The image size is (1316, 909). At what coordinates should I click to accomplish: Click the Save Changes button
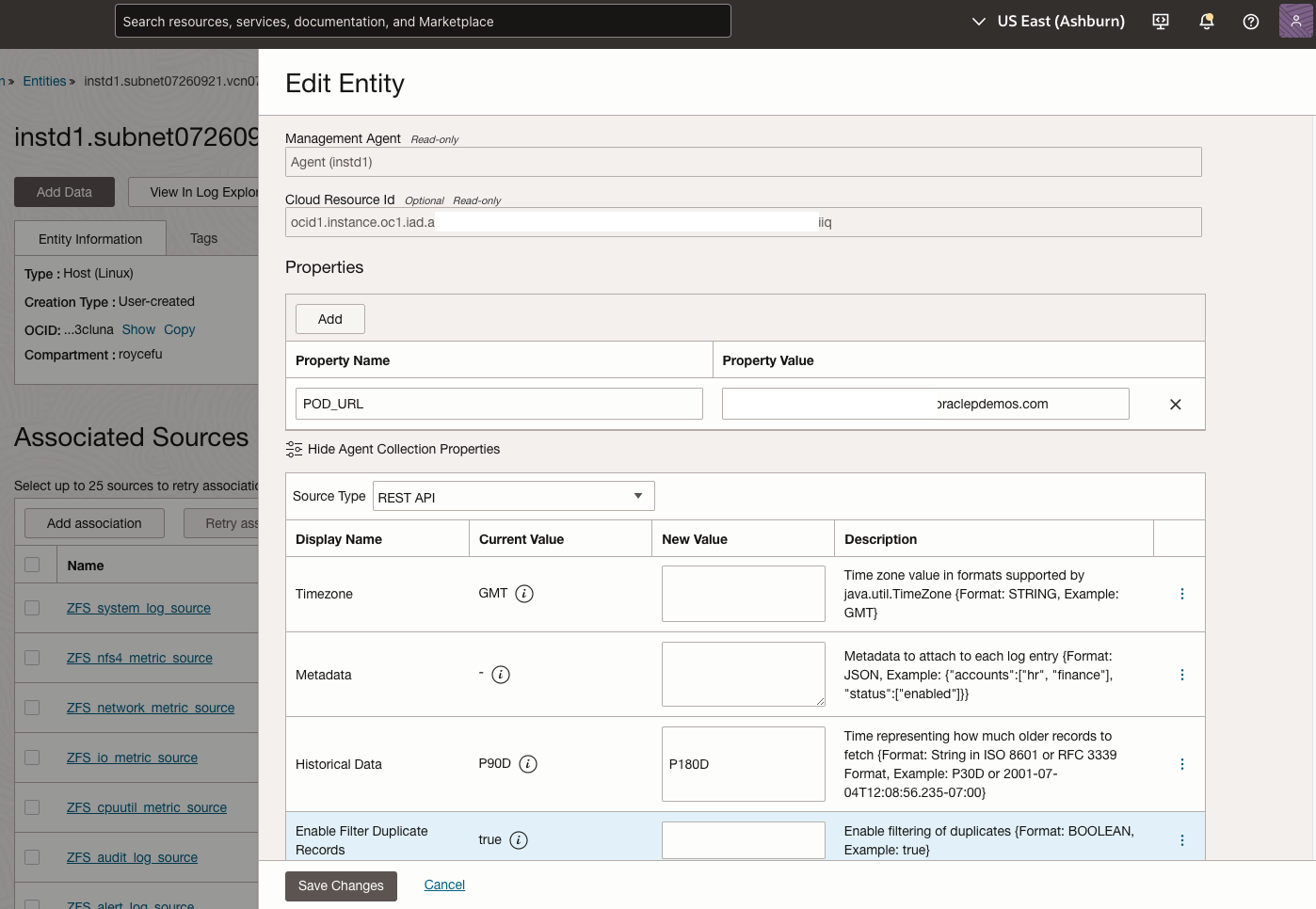(x=341, y=885)
